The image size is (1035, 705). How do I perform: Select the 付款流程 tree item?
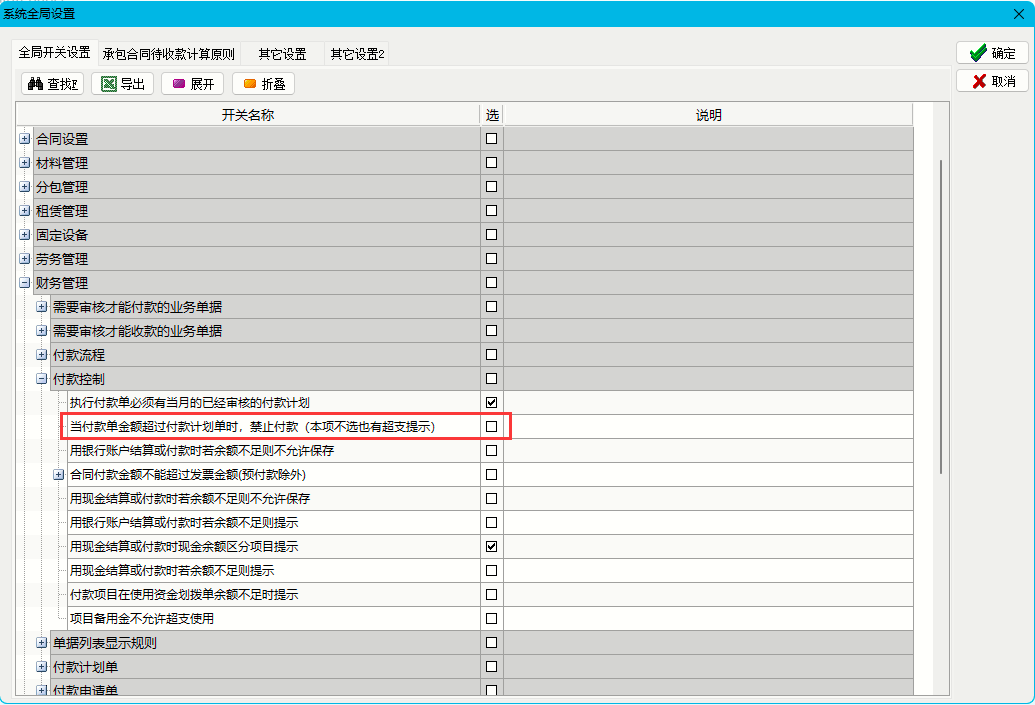78,355
